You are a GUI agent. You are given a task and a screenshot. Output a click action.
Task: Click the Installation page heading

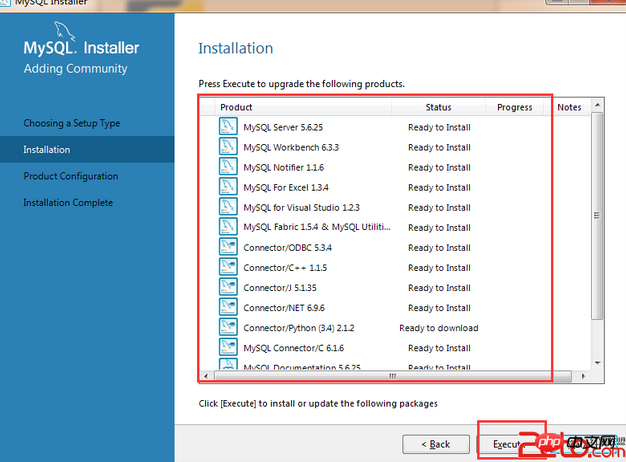click(236, 48)
